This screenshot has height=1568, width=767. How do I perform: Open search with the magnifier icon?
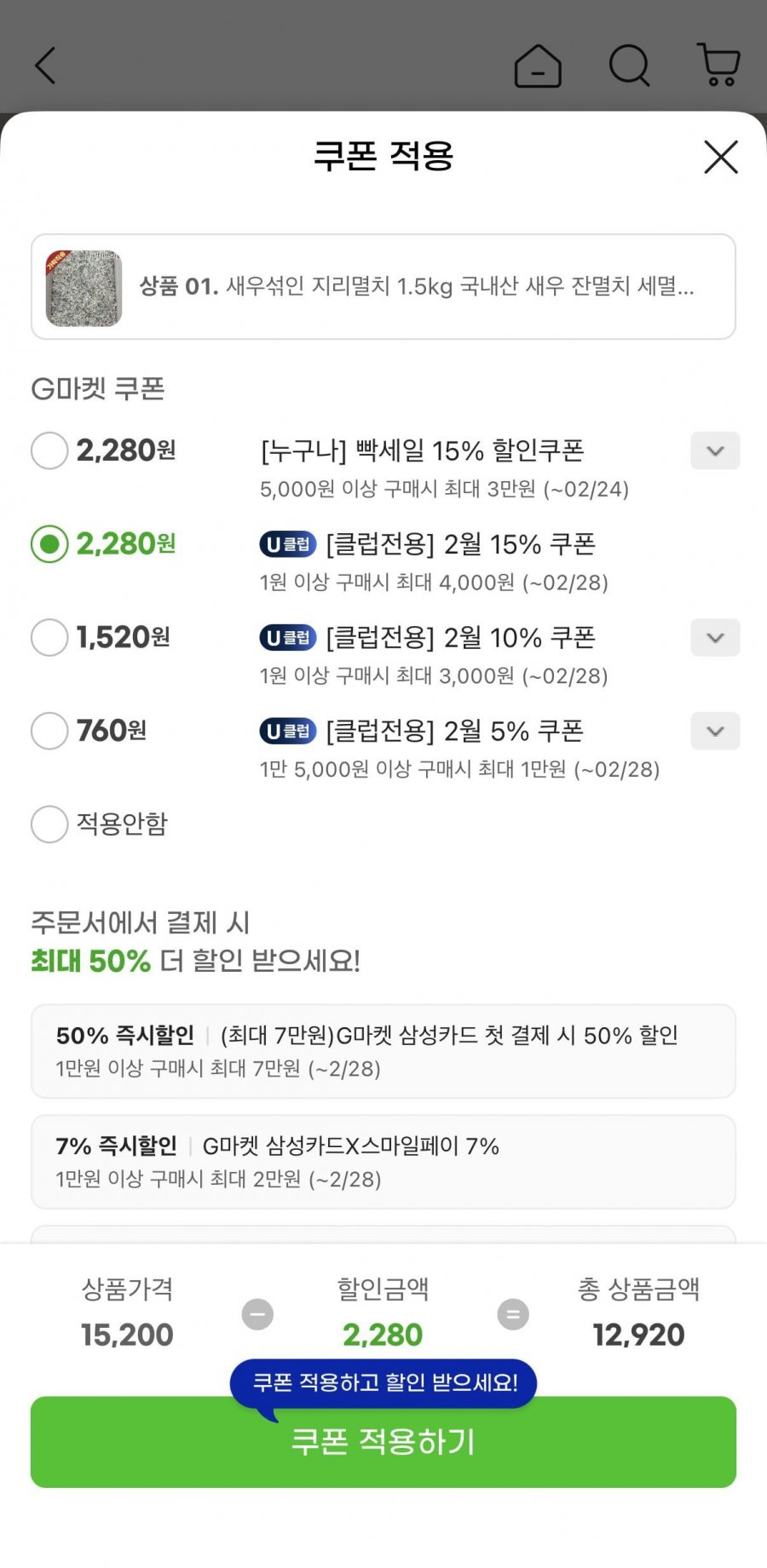630,66
